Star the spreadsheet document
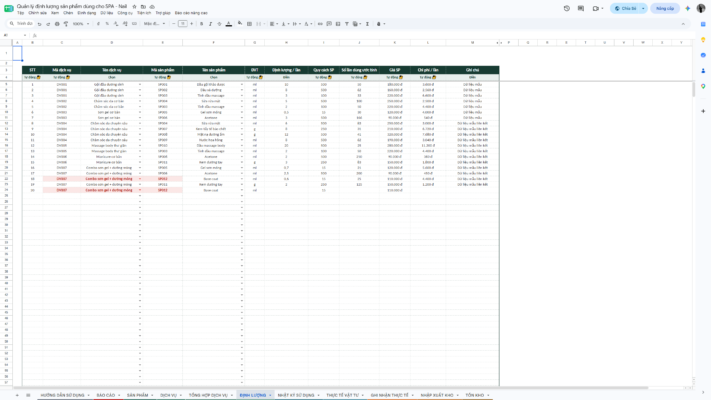 click(134, 7)
